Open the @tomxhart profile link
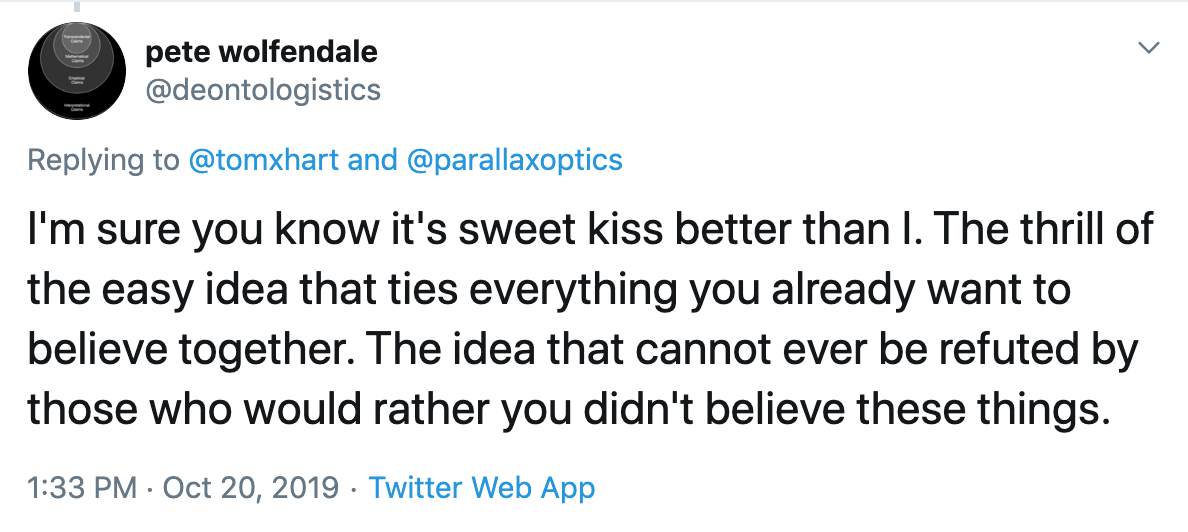The height and width of the screenshot is (532, 1188). tap(263, 160)
